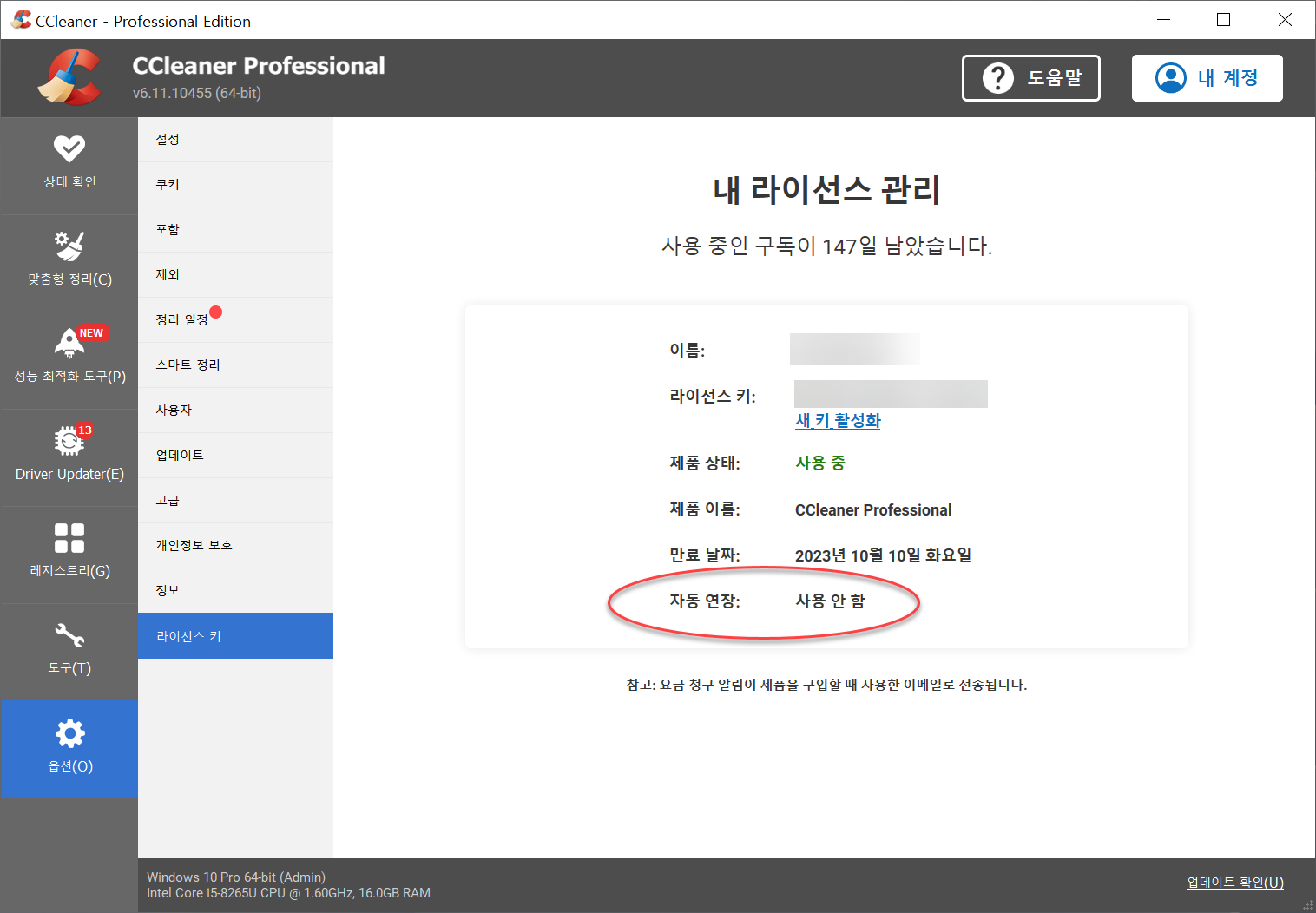This screenshot has width=1316, height=913.
Task: Open 스마트 정리 smart cleaning page
Action: point(235,365)
